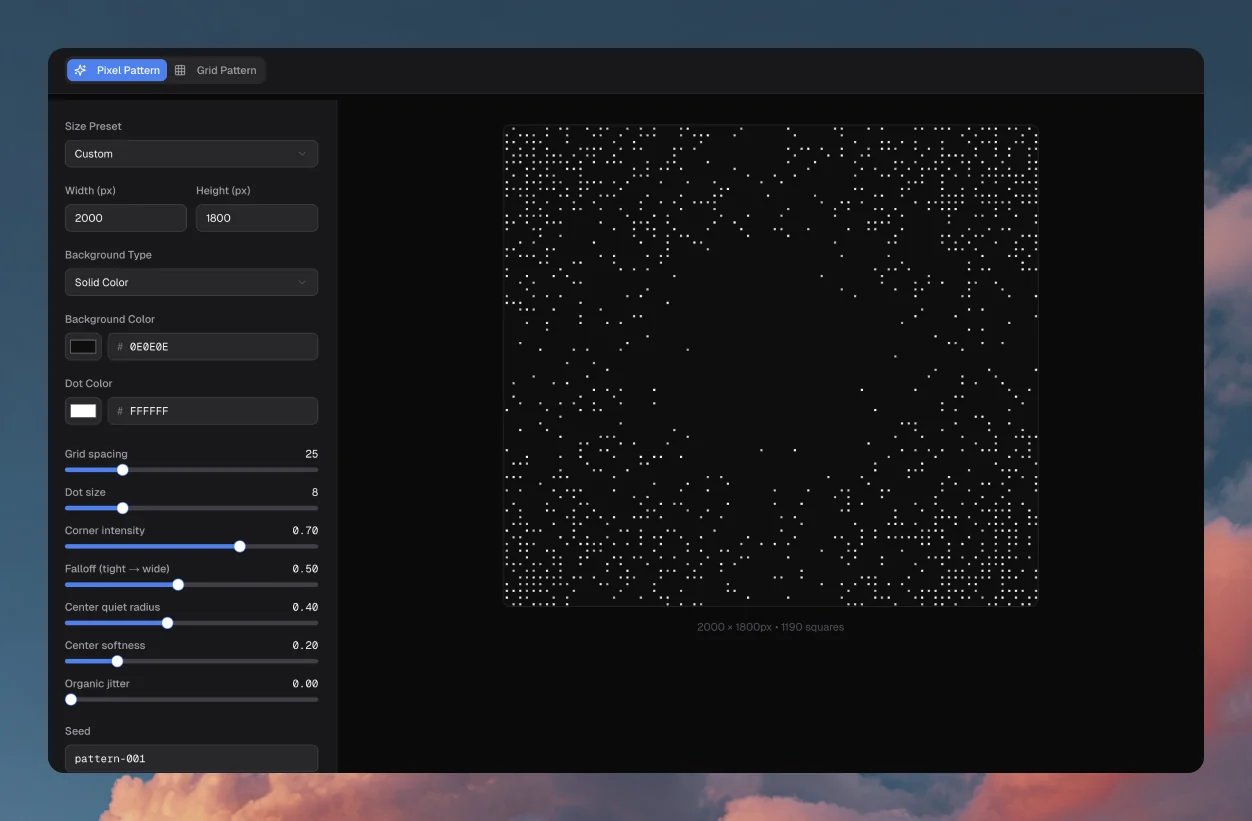1252x821 pixels.
Task: Open the Size Preset dropdown
Action: 191,154
